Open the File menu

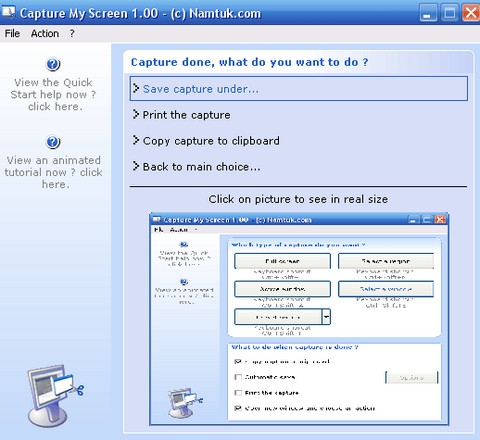12,33
